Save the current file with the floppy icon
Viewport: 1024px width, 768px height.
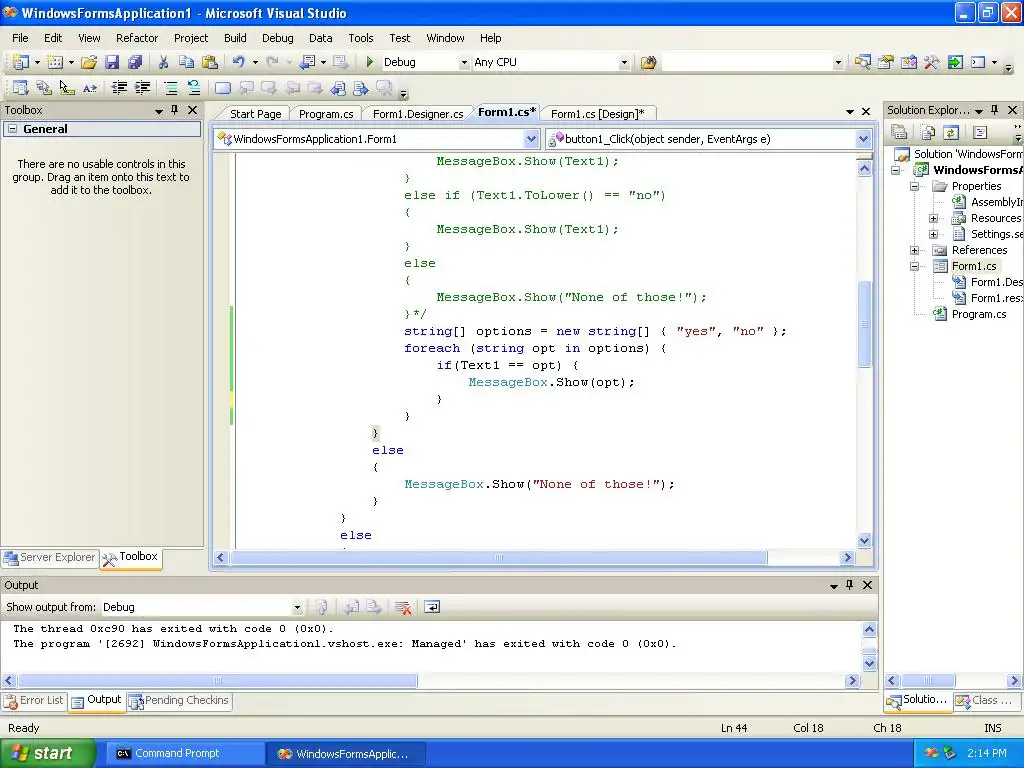tap(112, 62)
